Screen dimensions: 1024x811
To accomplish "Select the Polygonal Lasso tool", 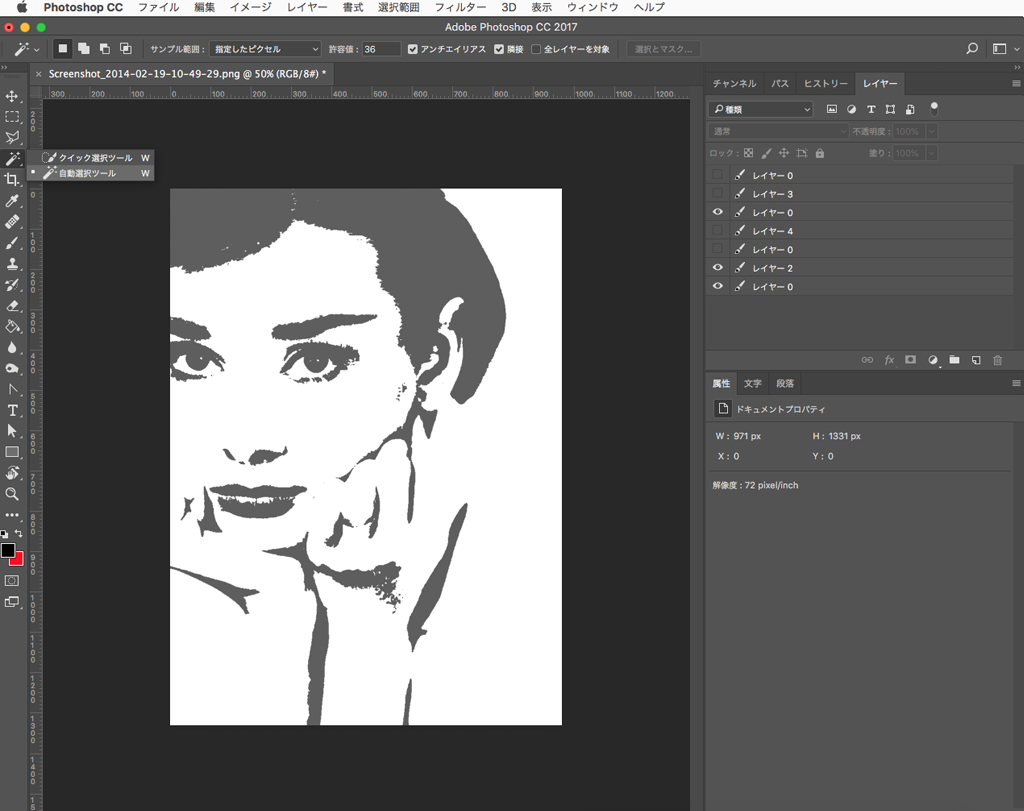I will (x=12, y=138).
